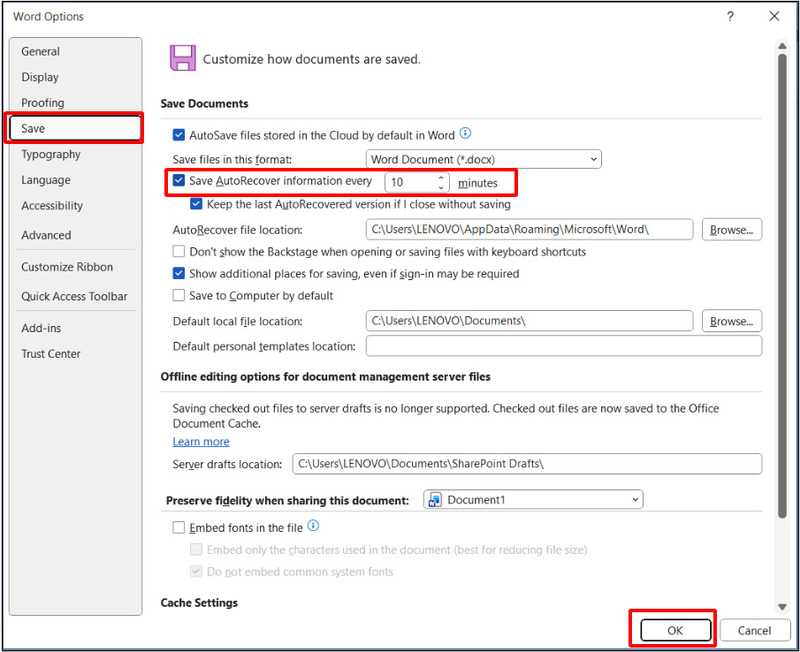Toggle AutoSave files stored in Cloud checkbox

[179, 135]
